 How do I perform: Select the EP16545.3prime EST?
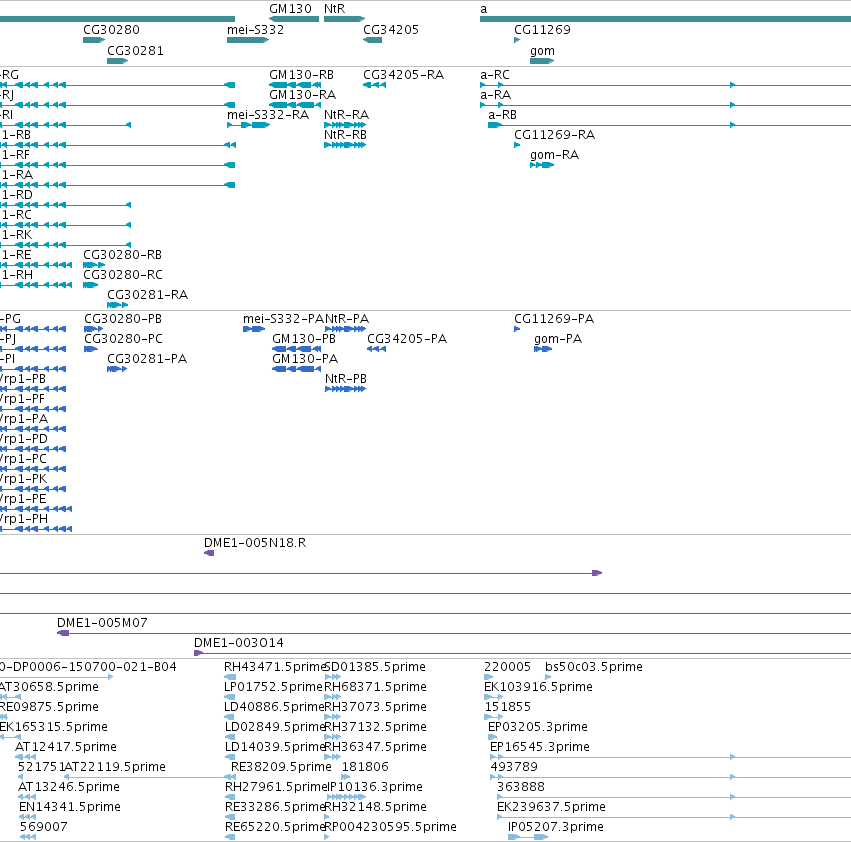click(x=670, y=757)
